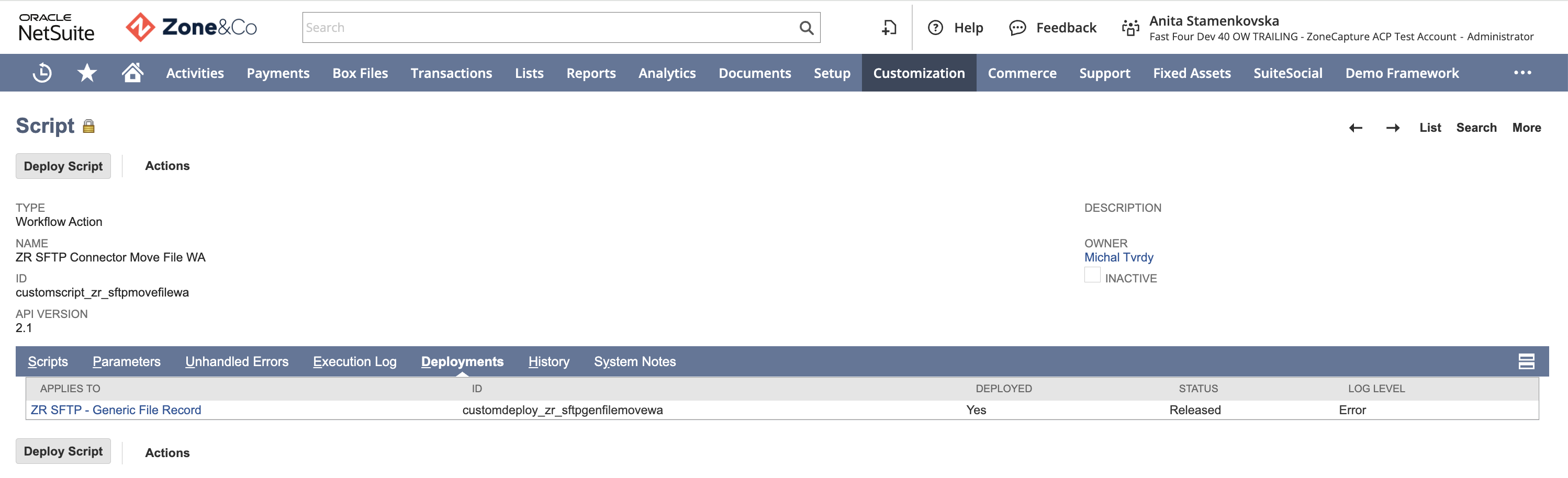Click deployment ID customdeploy_zr_sftpgenfilemovewa
1568x478 pixels.
(x=563, y=410)
